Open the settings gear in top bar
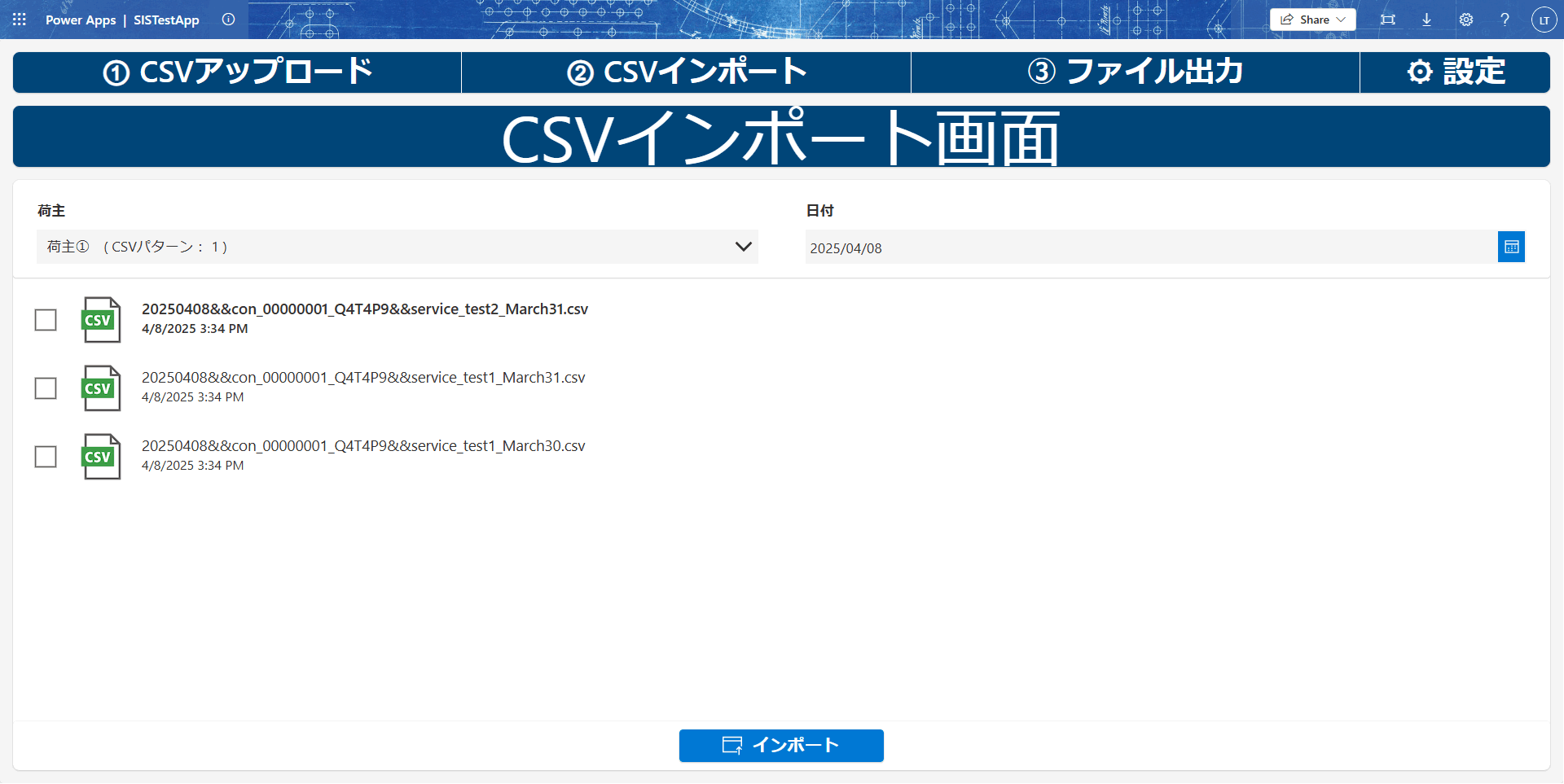The width and height of the screenshot is (1564, 784). click(x=1465, y=20)
